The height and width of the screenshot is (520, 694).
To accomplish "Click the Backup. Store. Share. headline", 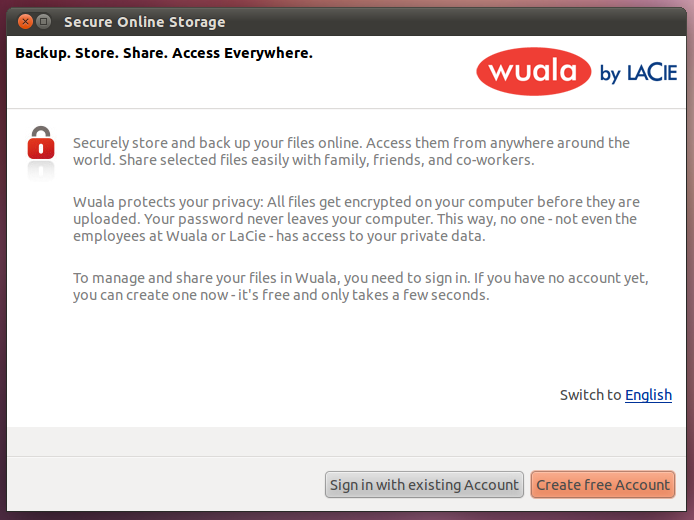I will pos(164,53).
